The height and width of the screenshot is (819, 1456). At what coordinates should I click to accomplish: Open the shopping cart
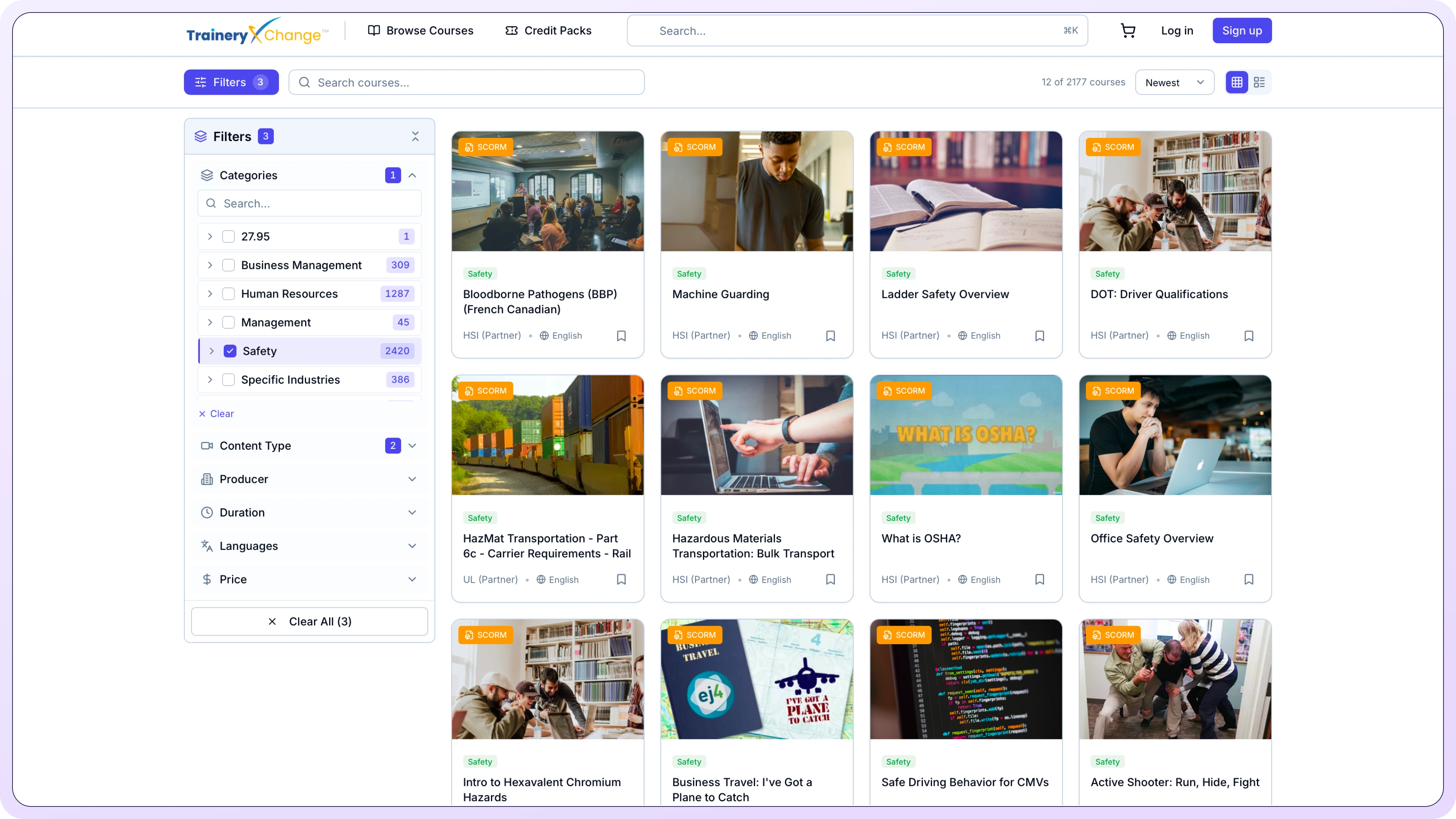point(1128,30)
